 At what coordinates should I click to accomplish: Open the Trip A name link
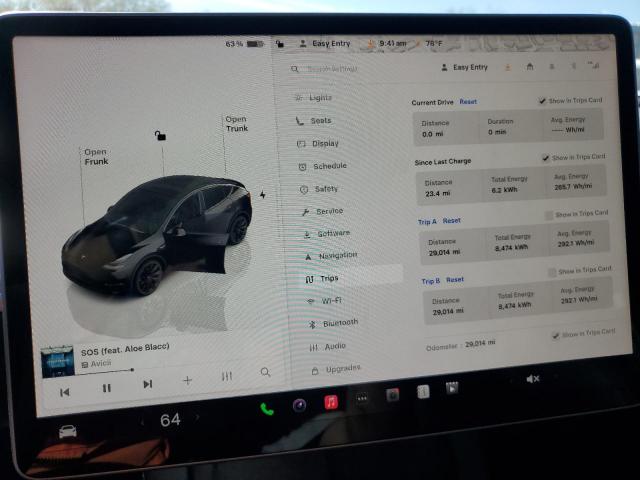427,222
